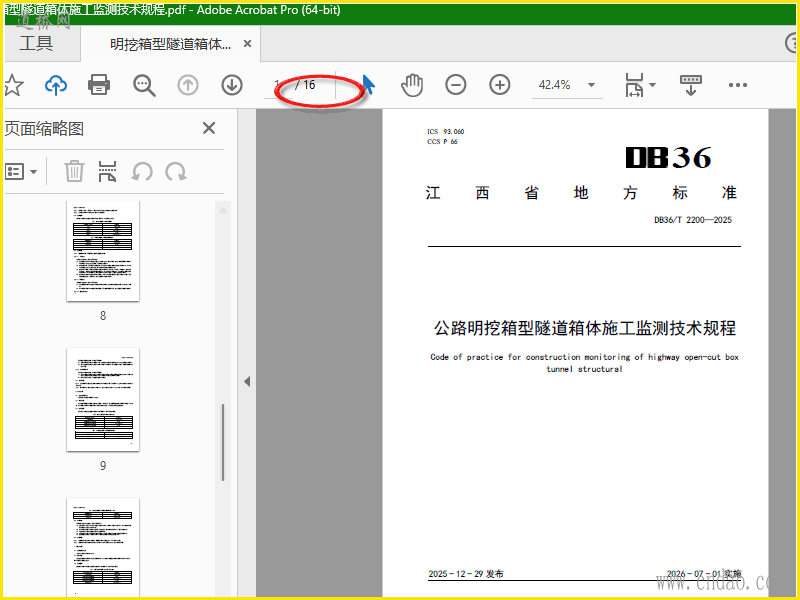800x600 pixels.
Task: Print the document with the printer icon
Action: tap(99, 85)
